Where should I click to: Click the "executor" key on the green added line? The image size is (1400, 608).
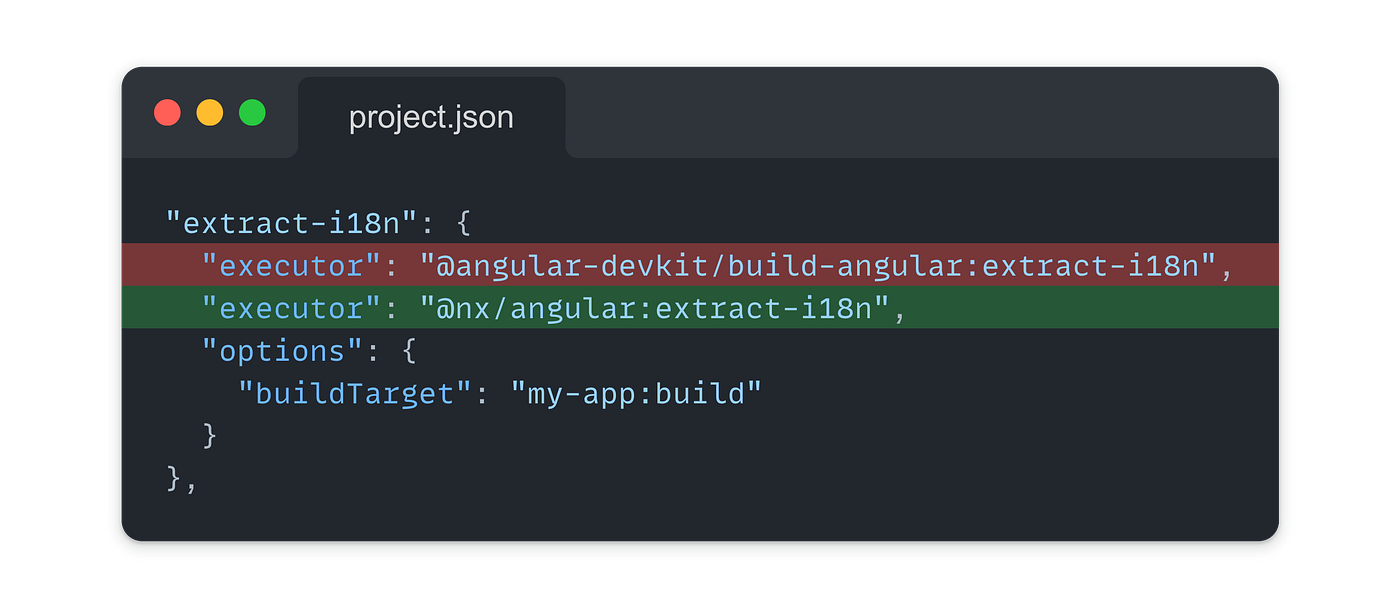click(x=283, y=308)
